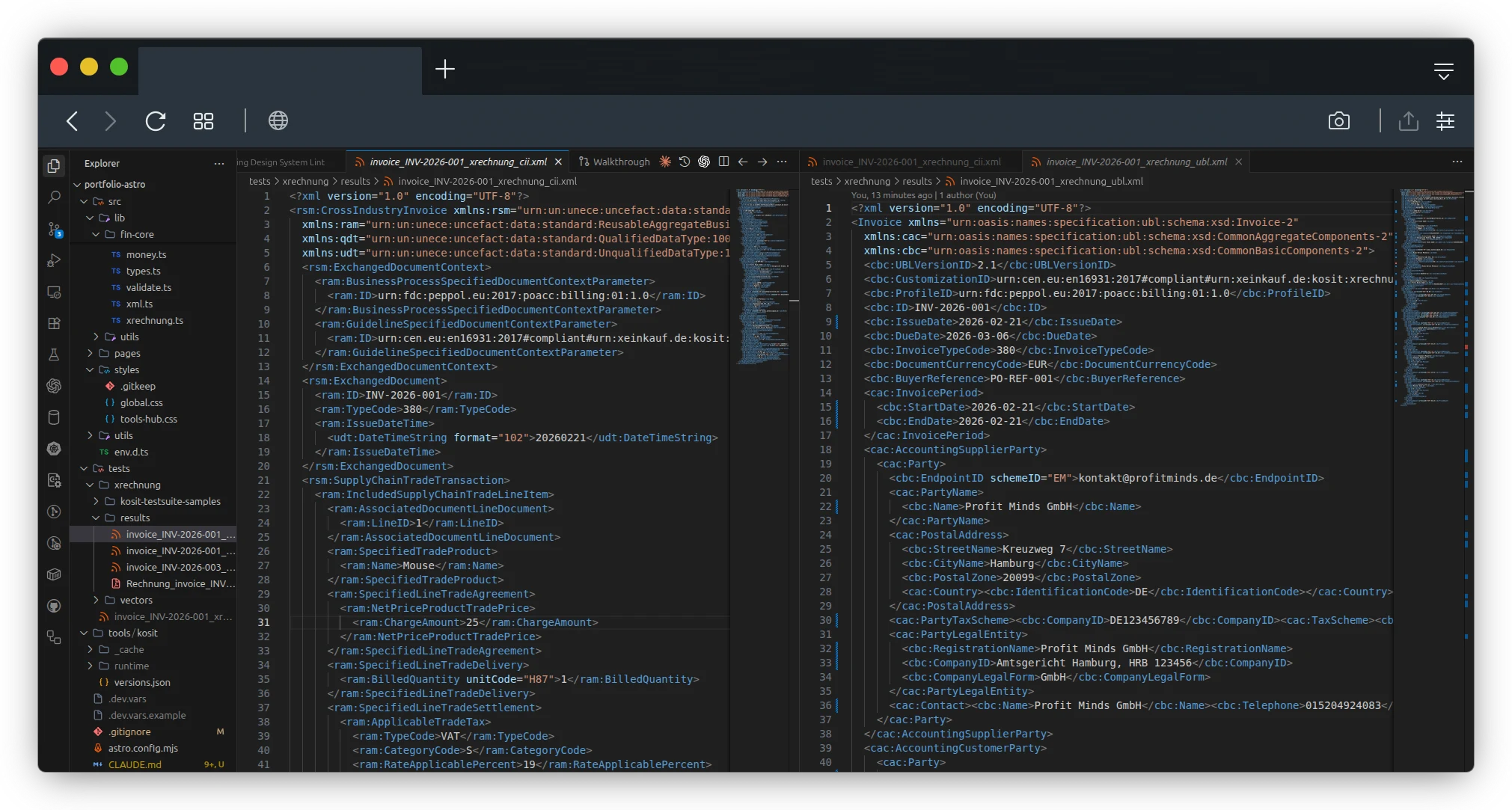Open Source Control view showing 3 changes
The height and width of the screenshot is (810, 1512).
(x=54, y=230)
